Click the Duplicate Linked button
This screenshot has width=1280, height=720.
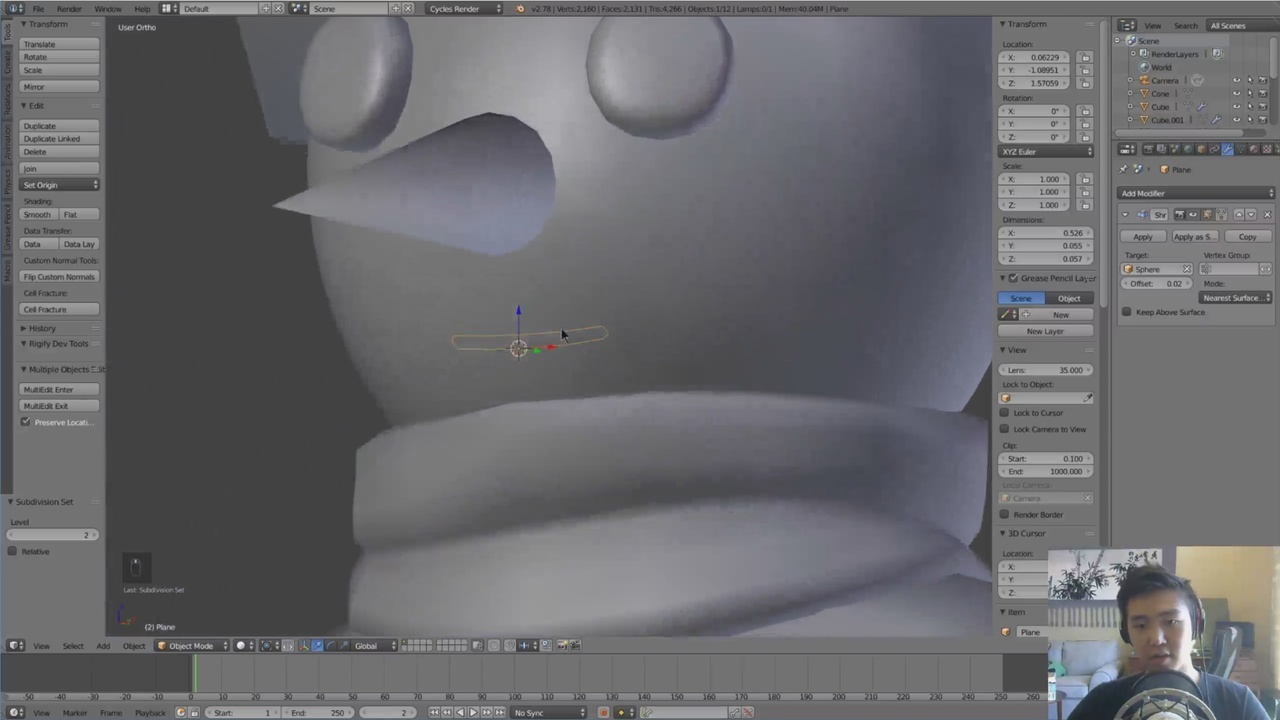pyautogui.click(x=52, y=139)
